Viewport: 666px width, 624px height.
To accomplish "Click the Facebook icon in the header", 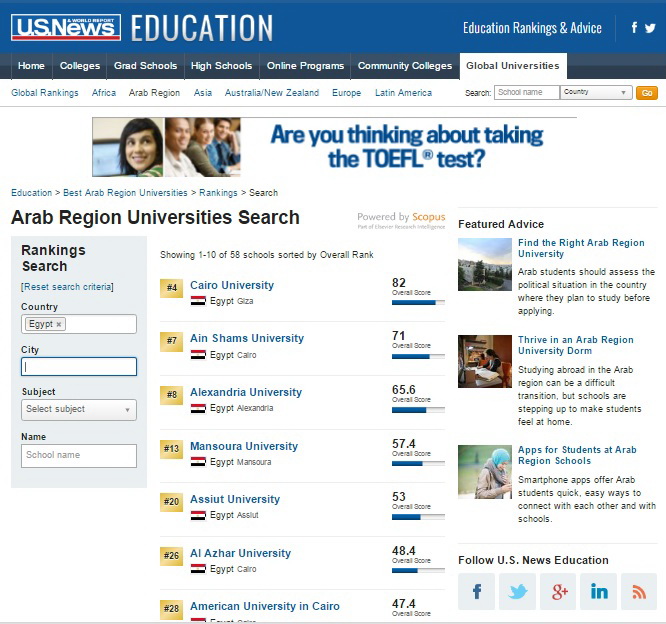I will coord(634,28).
